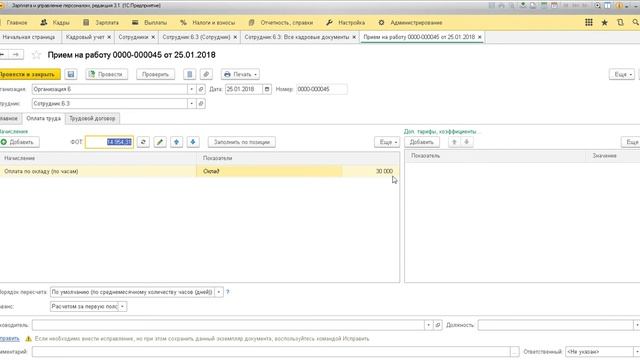Click the Должность input field
This screenshot has width=640, height=360.
click(555, 325)
